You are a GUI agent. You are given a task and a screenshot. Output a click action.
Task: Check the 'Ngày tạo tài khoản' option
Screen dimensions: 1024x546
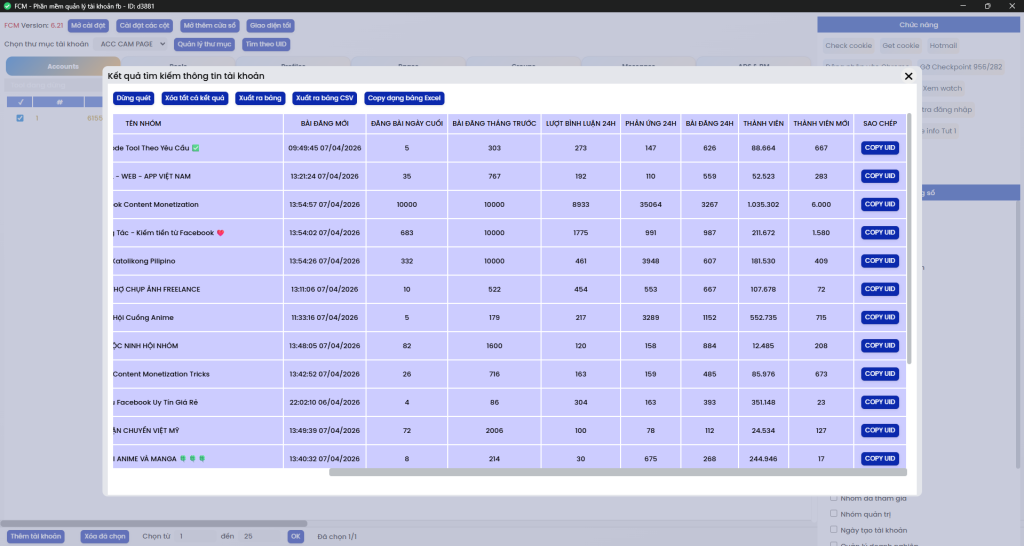[x=834, y=529]
